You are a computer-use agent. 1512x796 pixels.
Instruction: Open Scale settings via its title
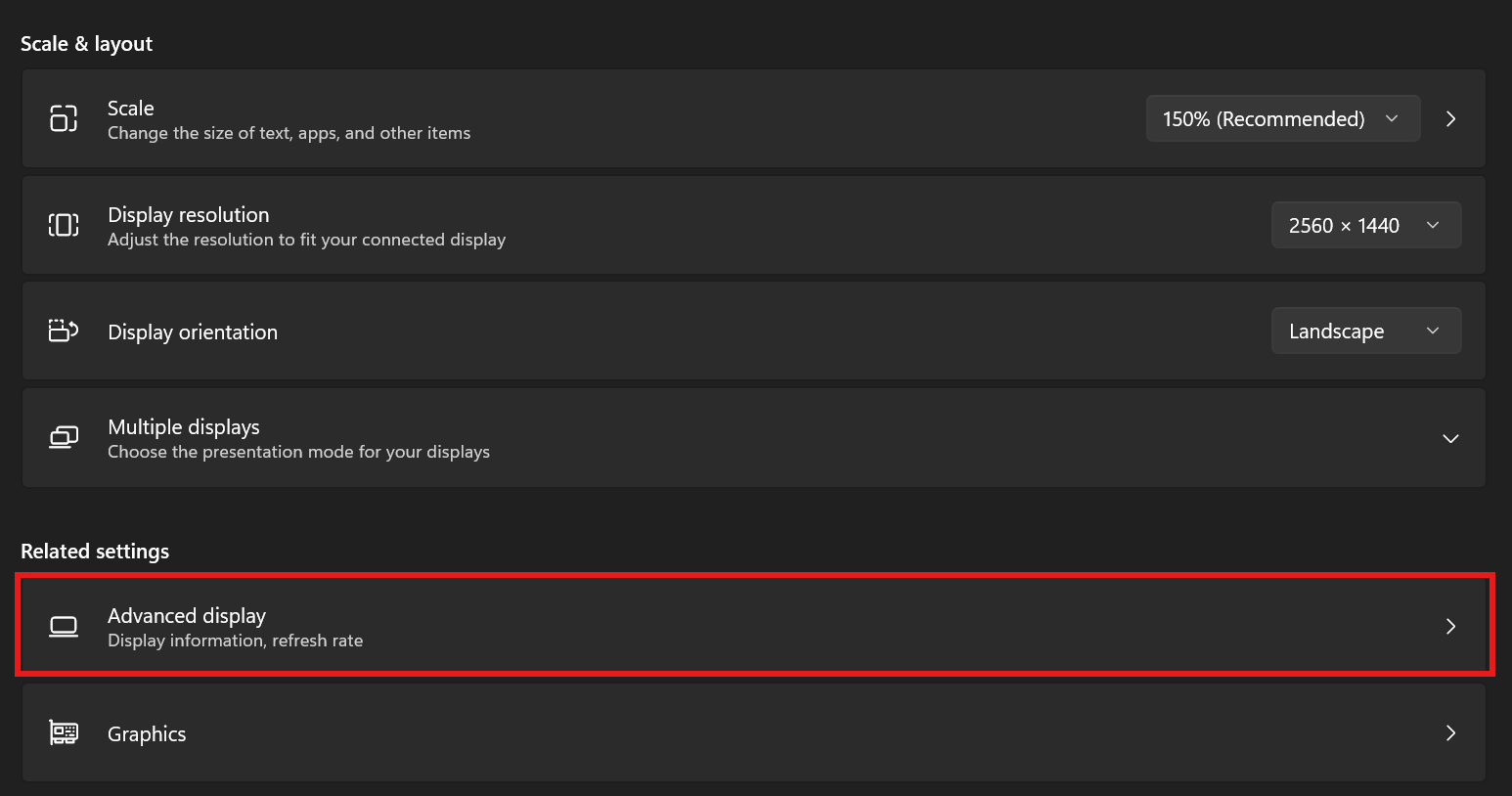click(x=131, y=109)
